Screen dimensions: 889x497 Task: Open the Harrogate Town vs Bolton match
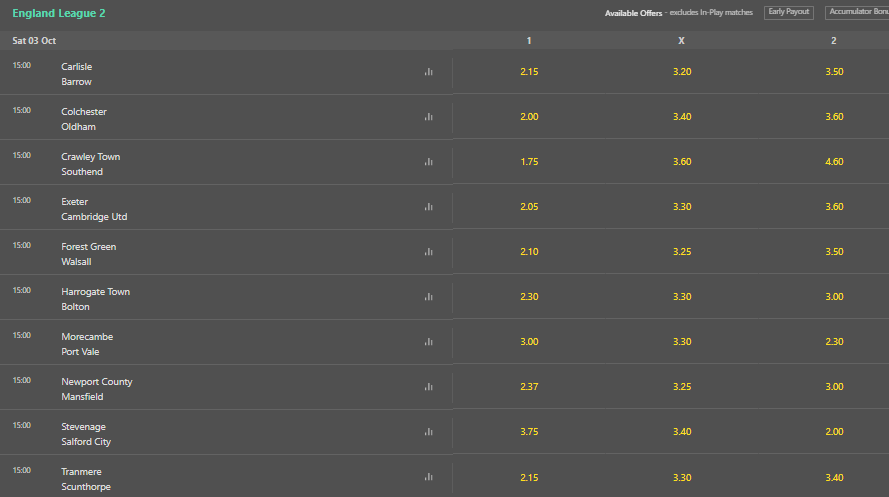(95, 299)
